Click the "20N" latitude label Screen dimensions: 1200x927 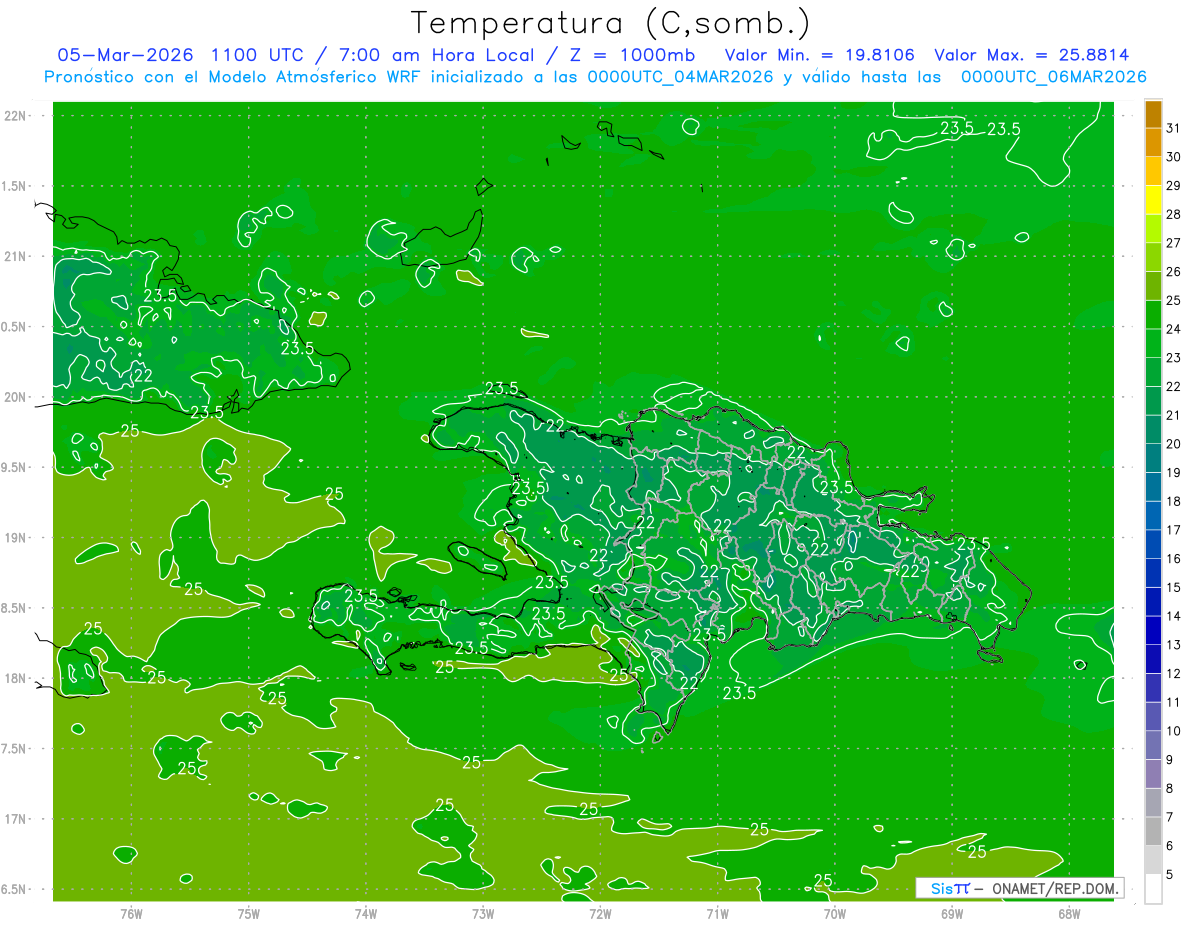pyautogui.click(x=17, y=397)
